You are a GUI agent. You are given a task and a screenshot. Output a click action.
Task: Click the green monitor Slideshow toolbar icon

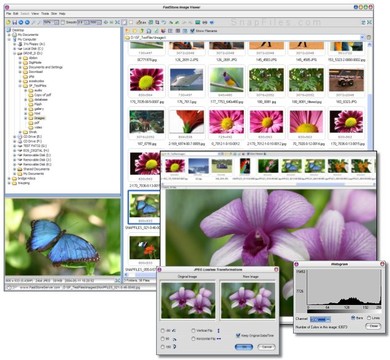[197, 22]
